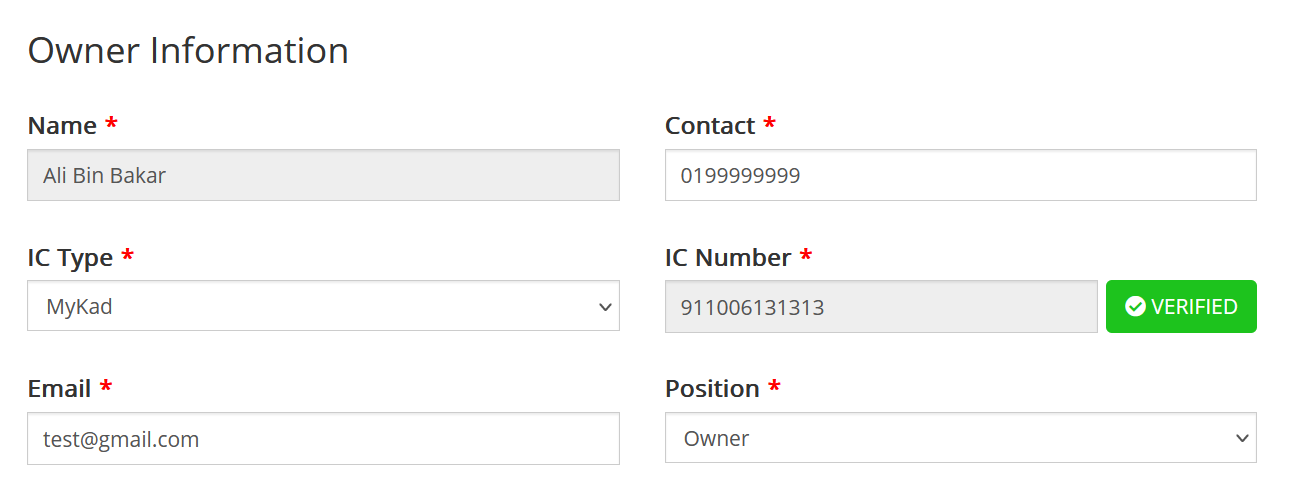This screenshot has height=494, width=1290.
Task: Expand the Position dropdown showing Owner
Action: pyautogui.click(x=960, y=438)
